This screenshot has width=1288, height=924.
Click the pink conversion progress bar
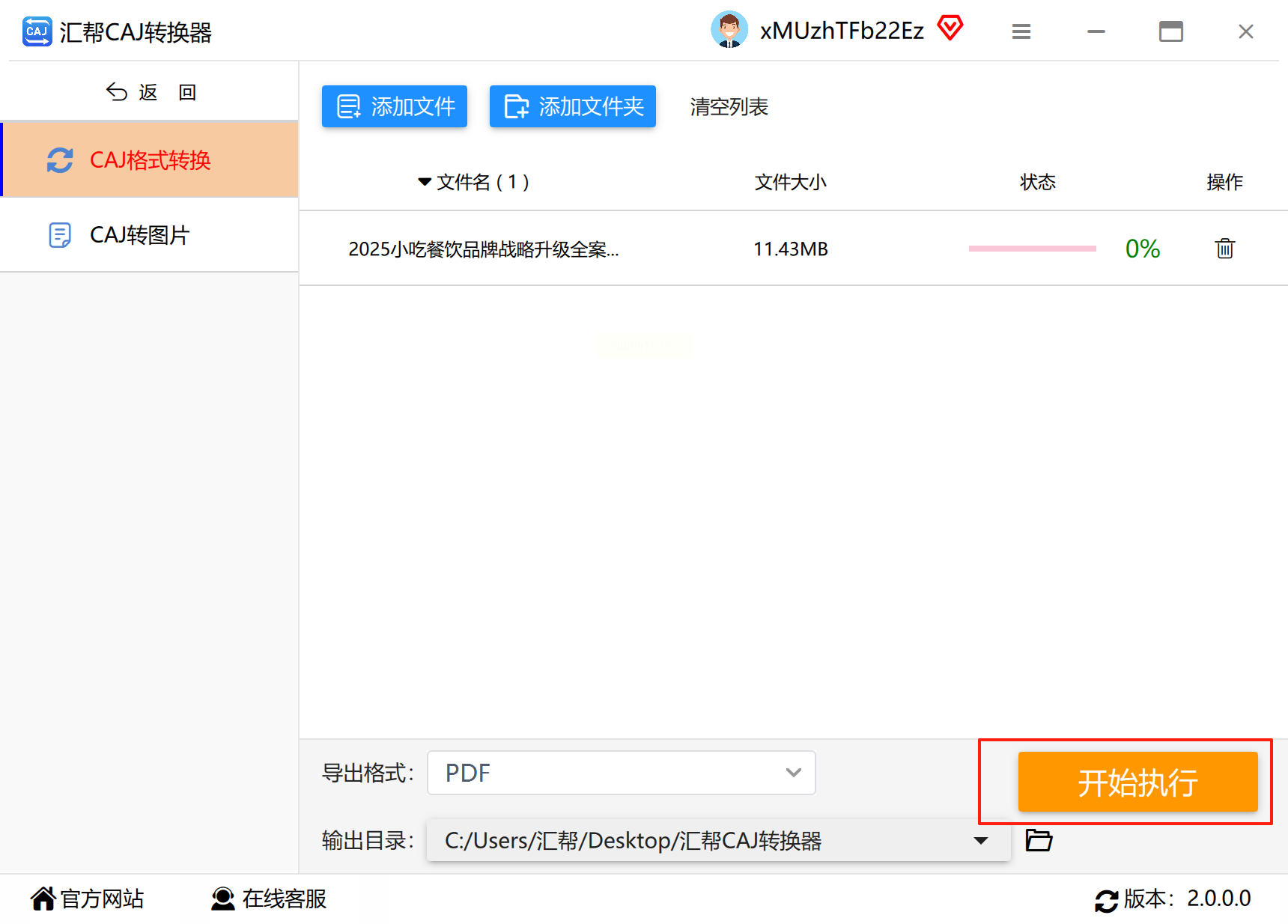pyautogui.click(x=1032, y=248)
